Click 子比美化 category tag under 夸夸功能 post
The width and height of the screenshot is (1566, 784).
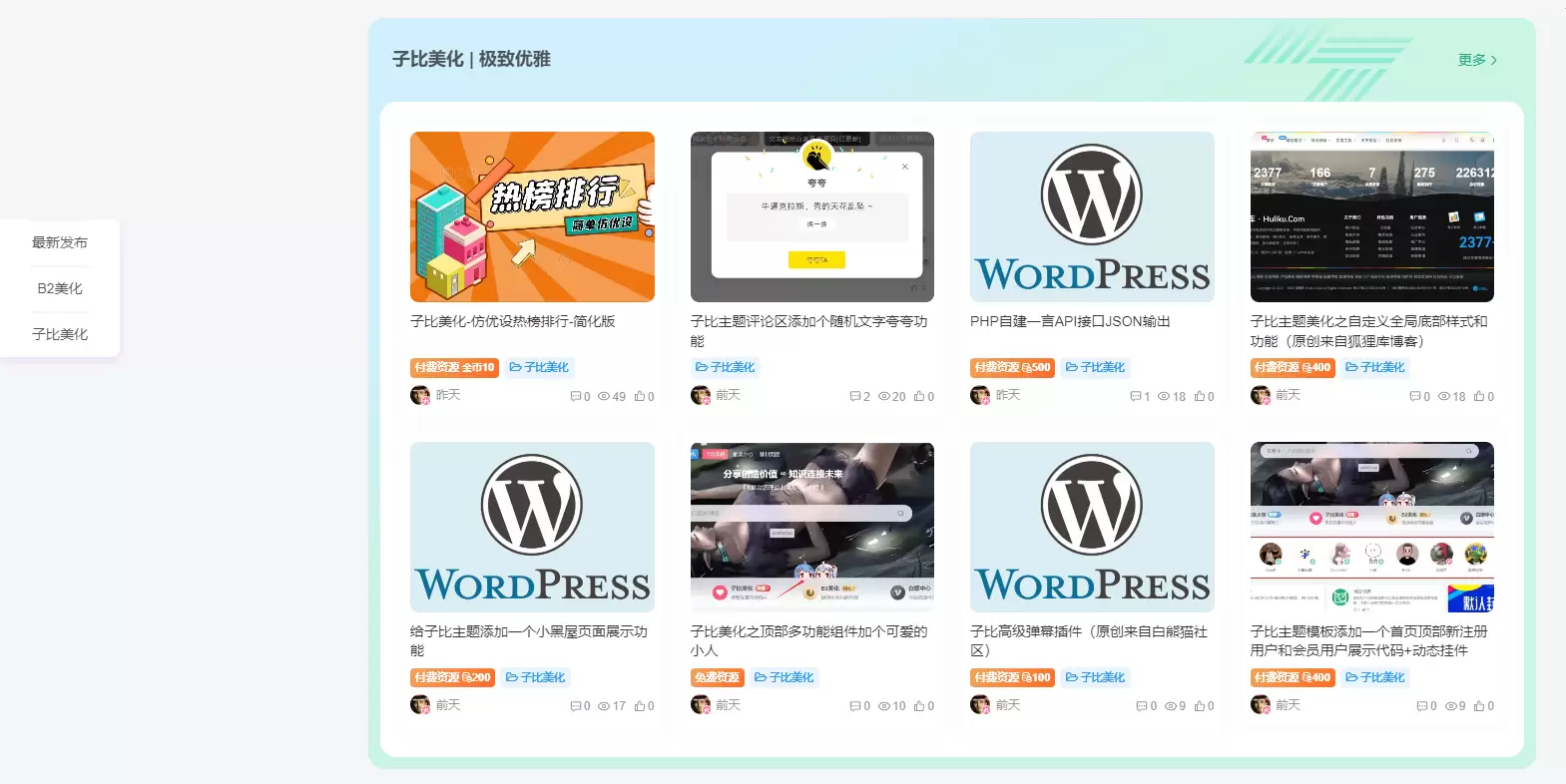(726, 367)
